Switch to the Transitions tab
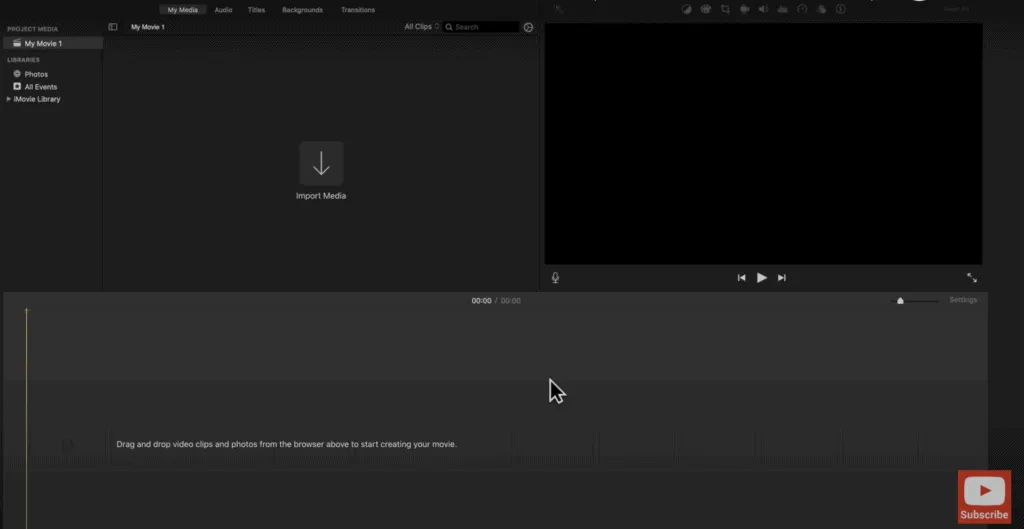 click(358, 10)
